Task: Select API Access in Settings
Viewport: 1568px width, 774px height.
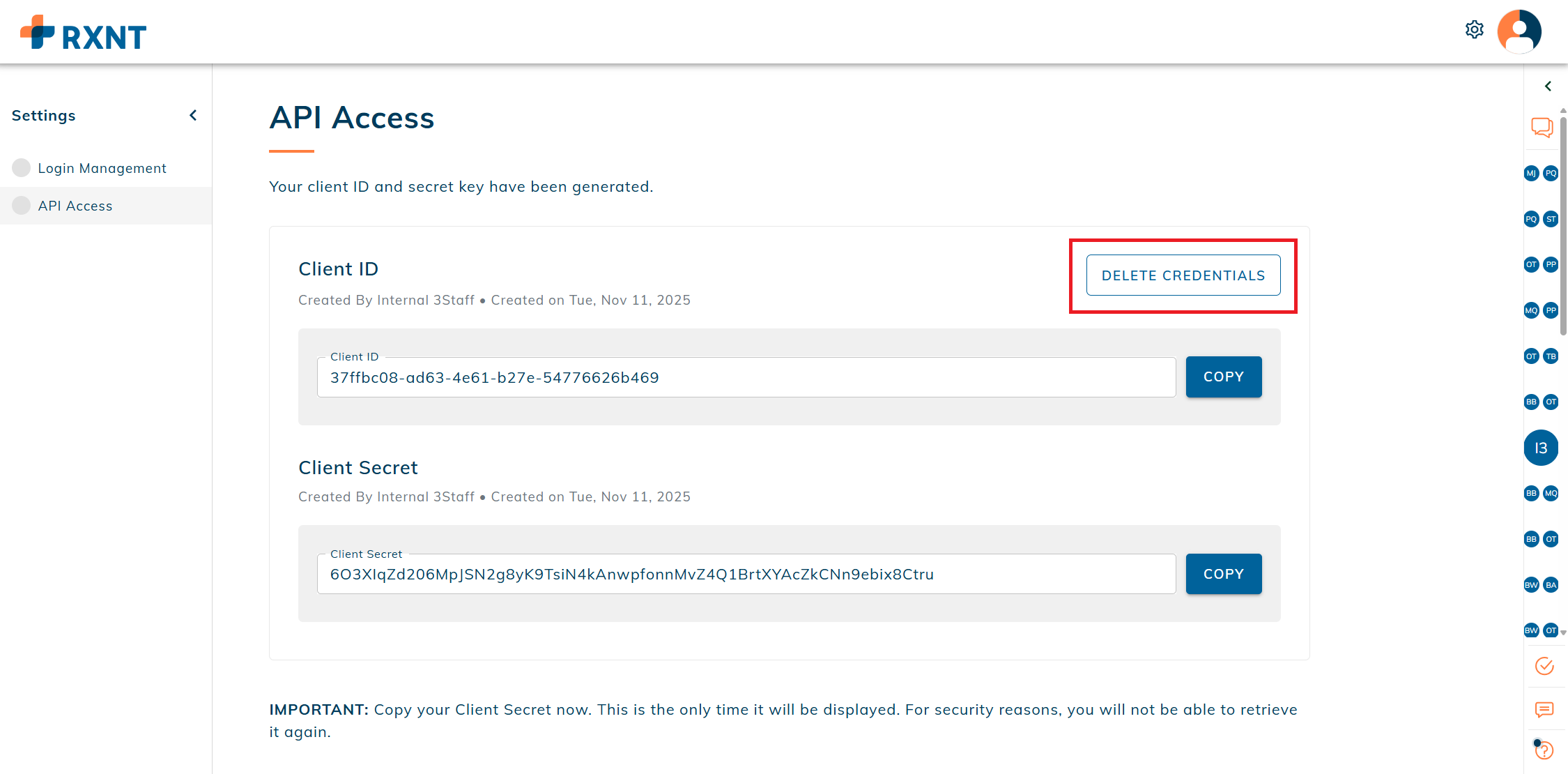Action: point(75,206)
